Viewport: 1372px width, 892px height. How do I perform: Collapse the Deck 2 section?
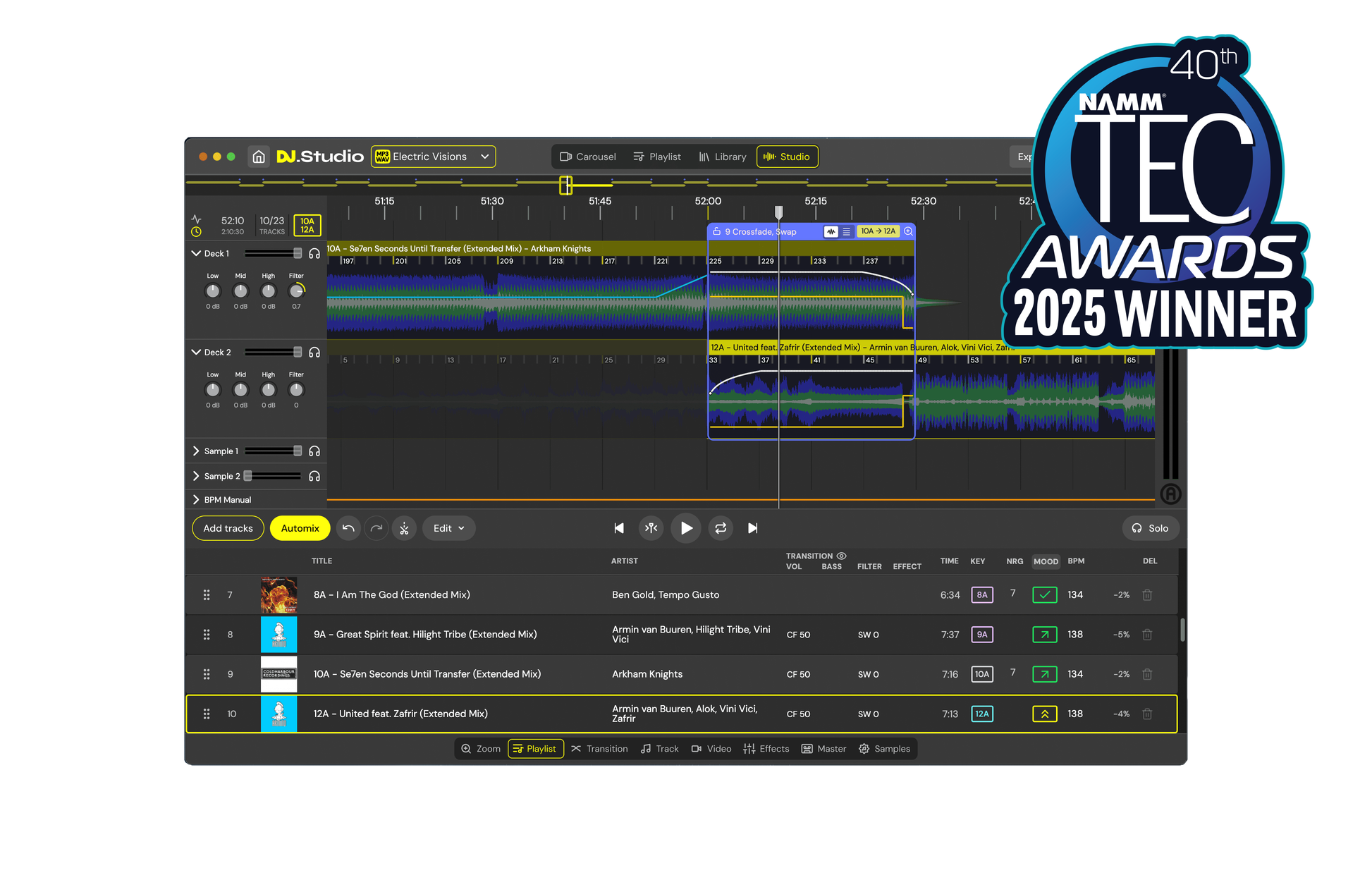195,352
